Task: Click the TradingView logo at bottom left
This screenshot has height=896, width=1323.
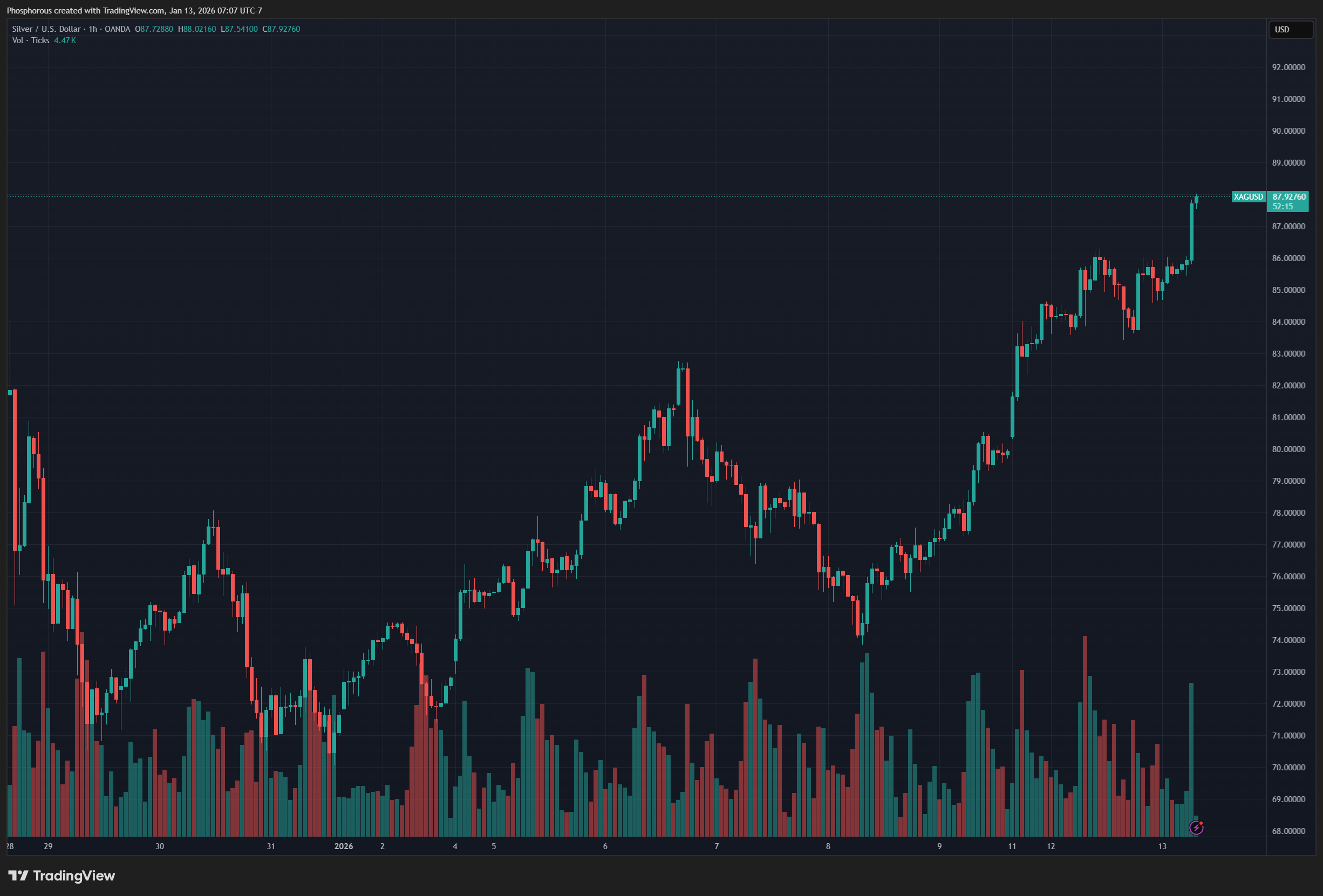Action: (62, 876)
